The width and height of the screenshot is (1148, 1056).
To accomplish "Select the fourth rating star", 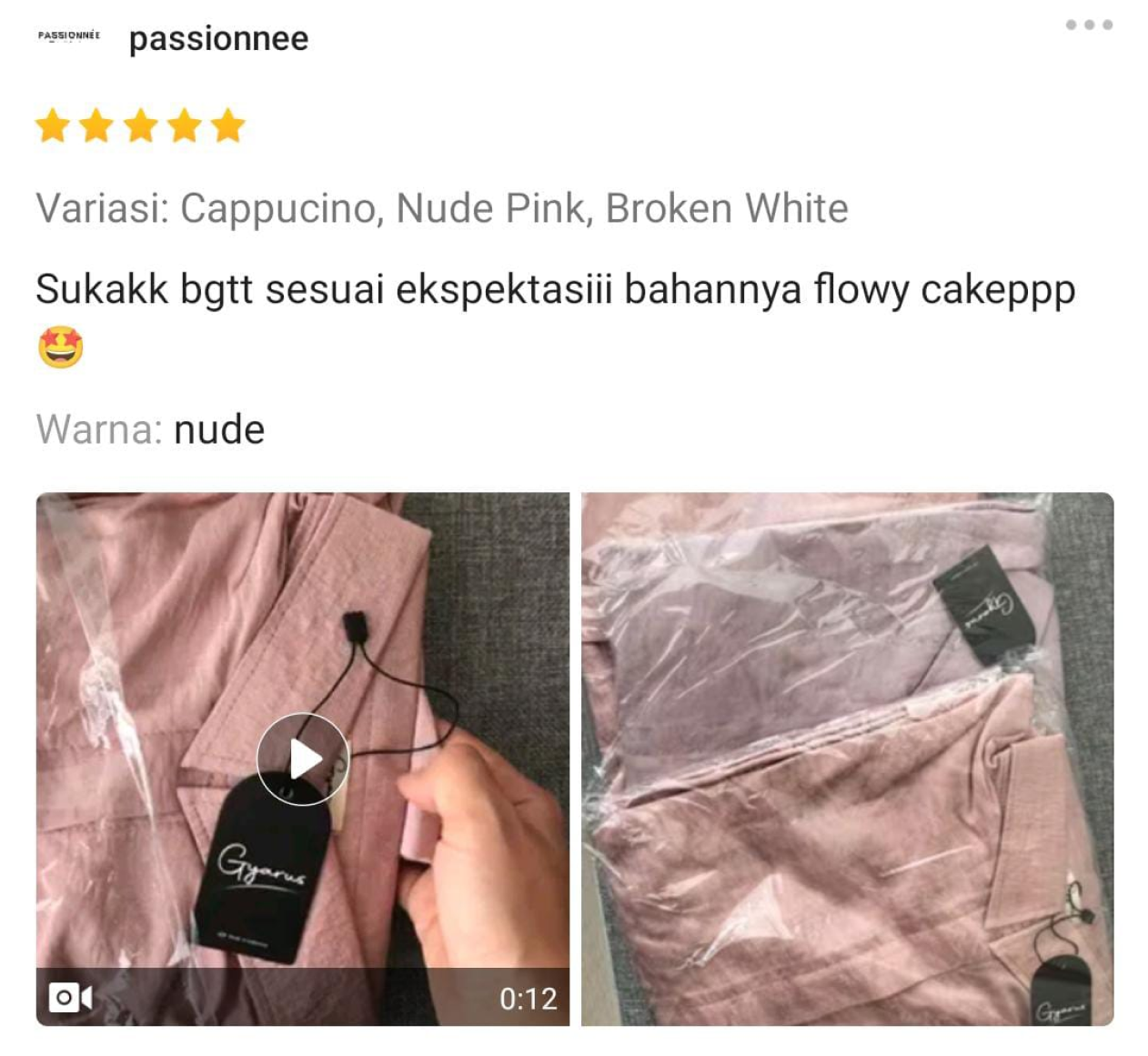I will (x=185, y=126).
